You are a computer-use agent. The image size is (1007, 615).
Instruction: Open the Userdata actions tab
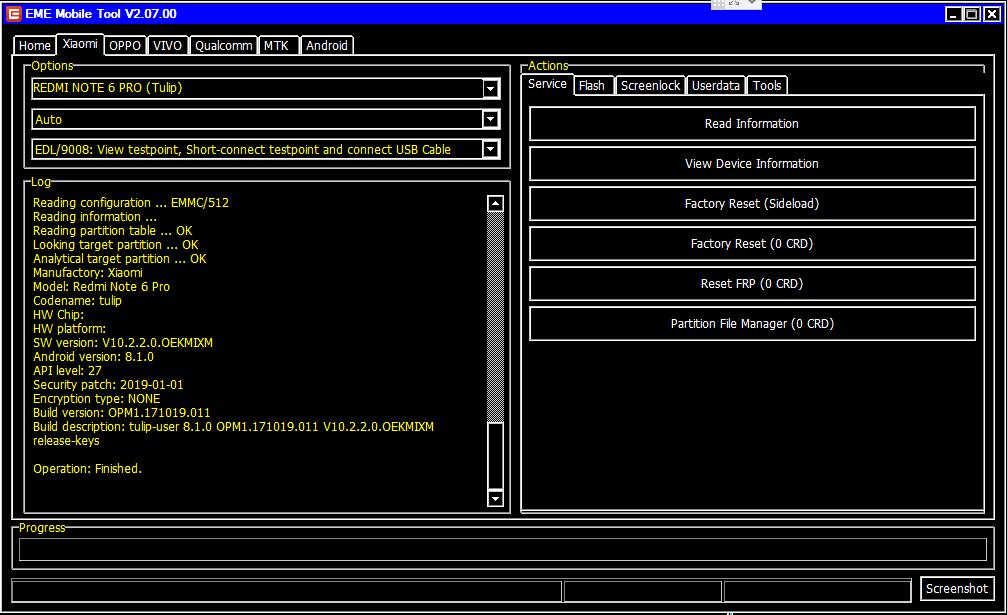(x=715, y=85)
